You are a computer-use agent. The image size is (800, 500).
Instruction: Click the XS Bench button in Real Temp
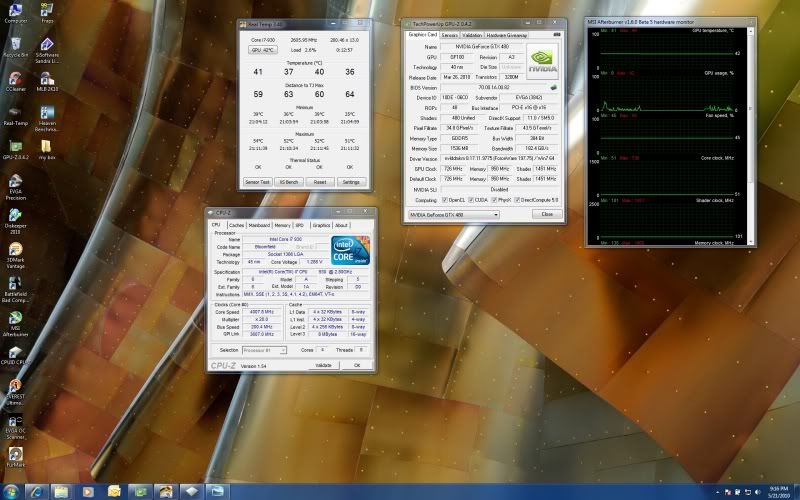[288, 182]
